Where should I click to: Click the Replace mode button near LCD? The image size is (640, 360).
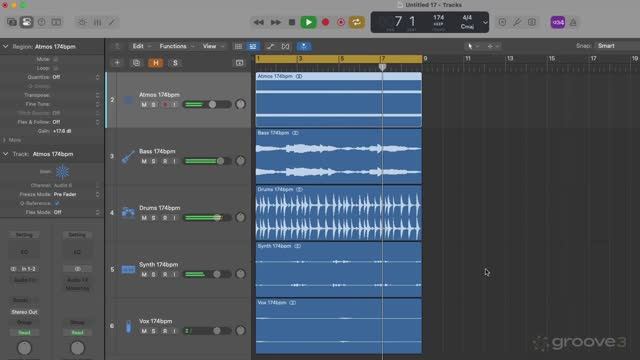pos(502,22)
